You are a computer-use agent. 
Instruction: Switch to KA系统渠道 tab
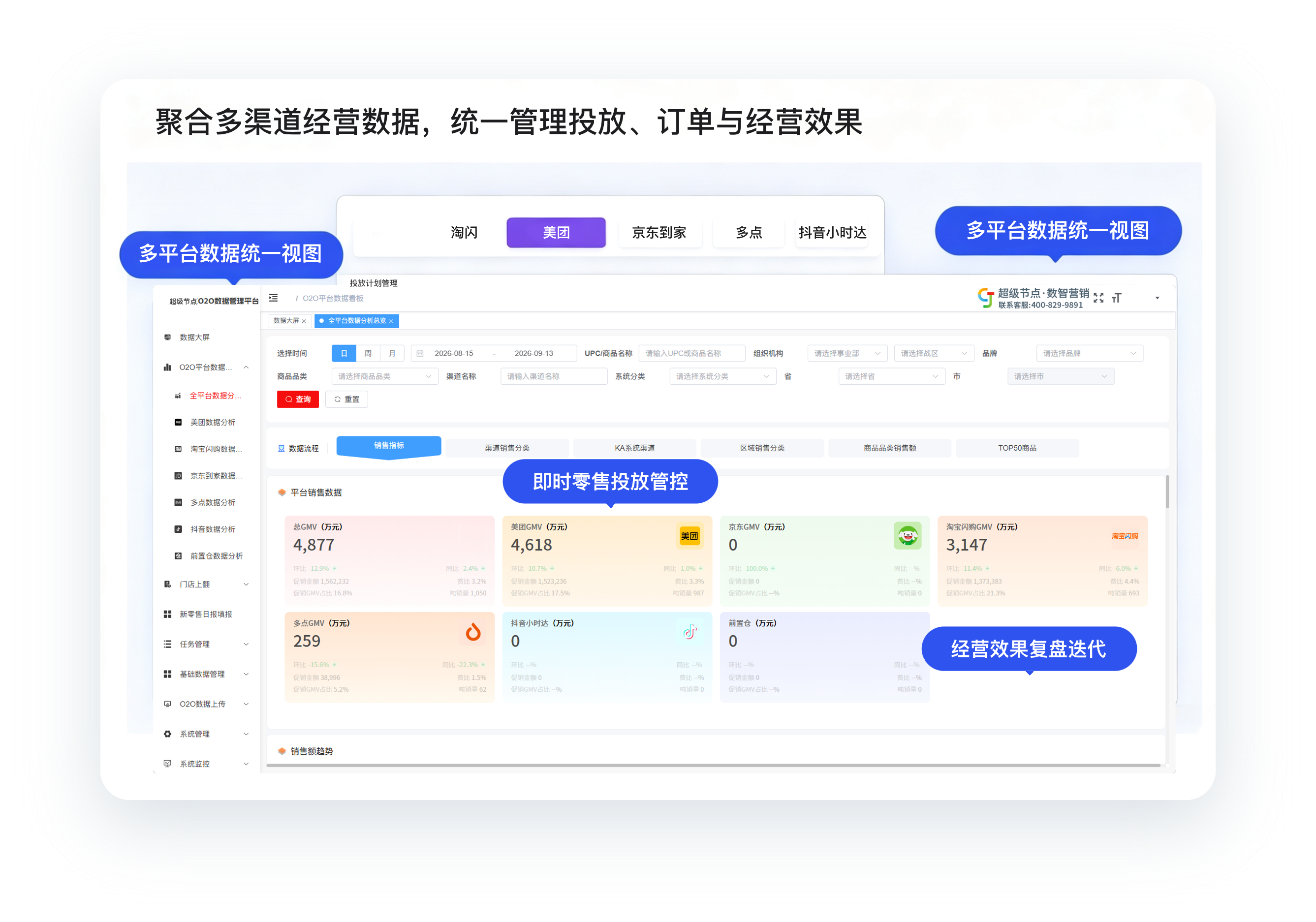634,448
